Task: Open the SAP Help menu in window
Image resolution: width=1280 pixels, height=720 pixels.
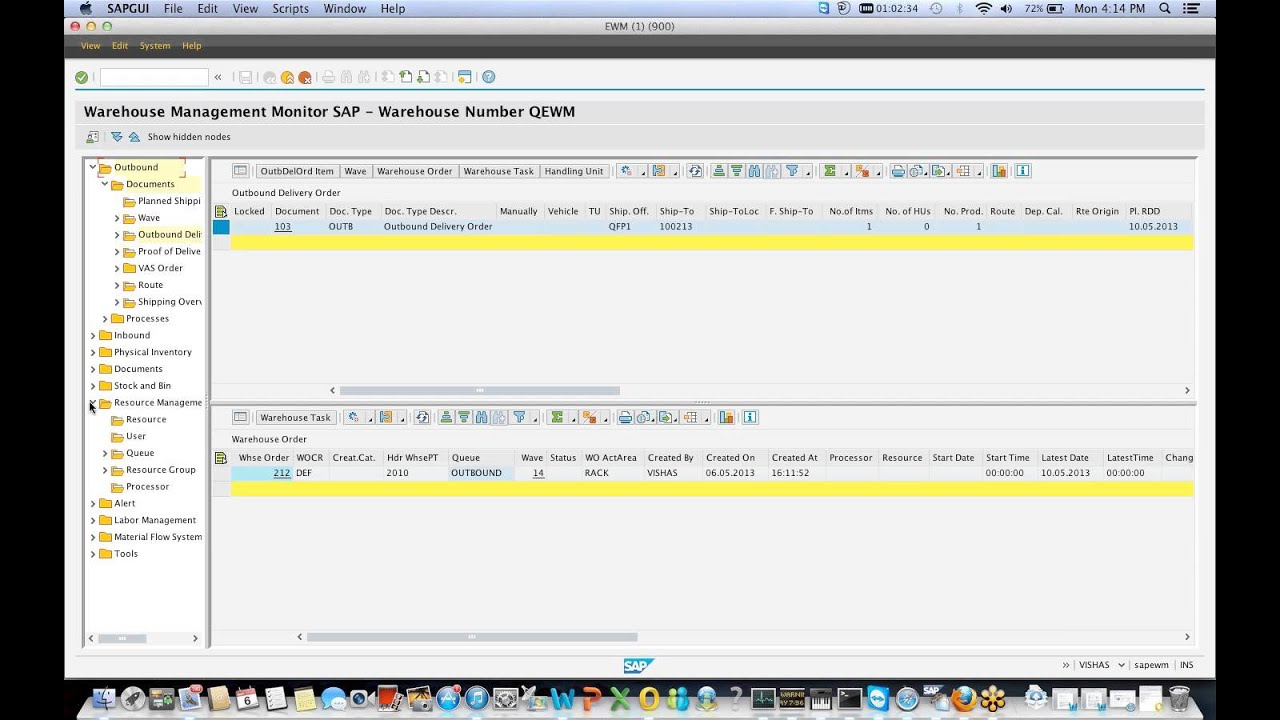Action: [x=191, y=46]
